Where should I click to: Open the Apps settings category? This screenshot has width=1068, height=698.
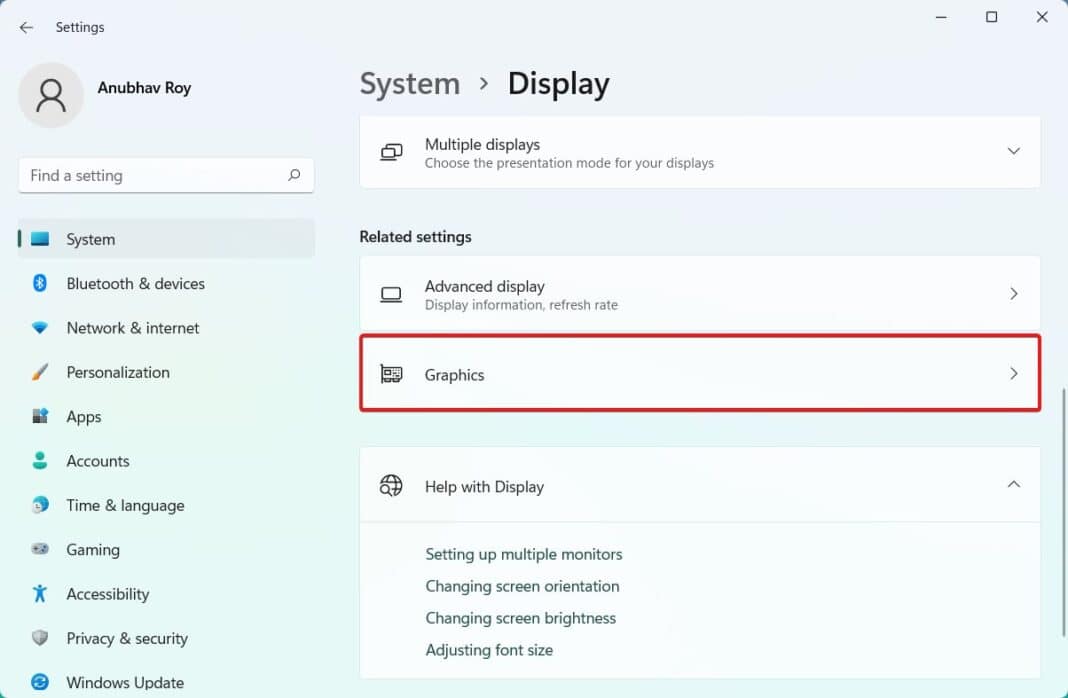point(84,417)
